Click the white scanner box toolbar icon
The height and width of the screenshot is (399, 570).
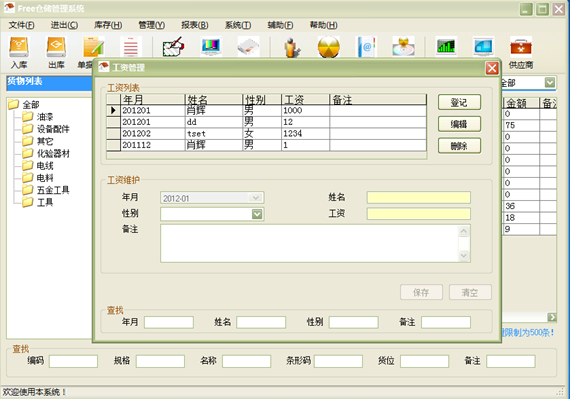pyautogui.click(x=248, y=47)
